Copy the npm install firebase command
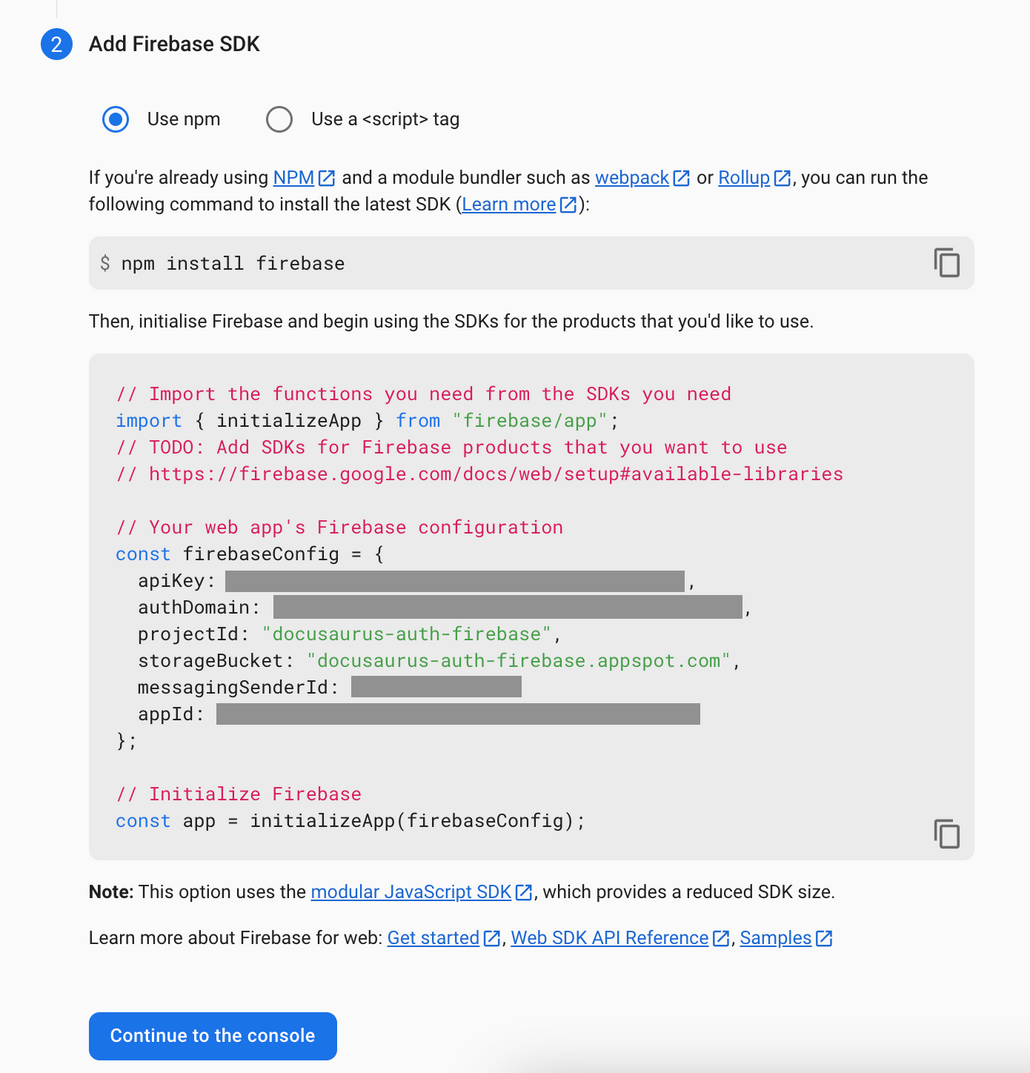The width and height of the screenshot is (1030, 1073). 947,263
